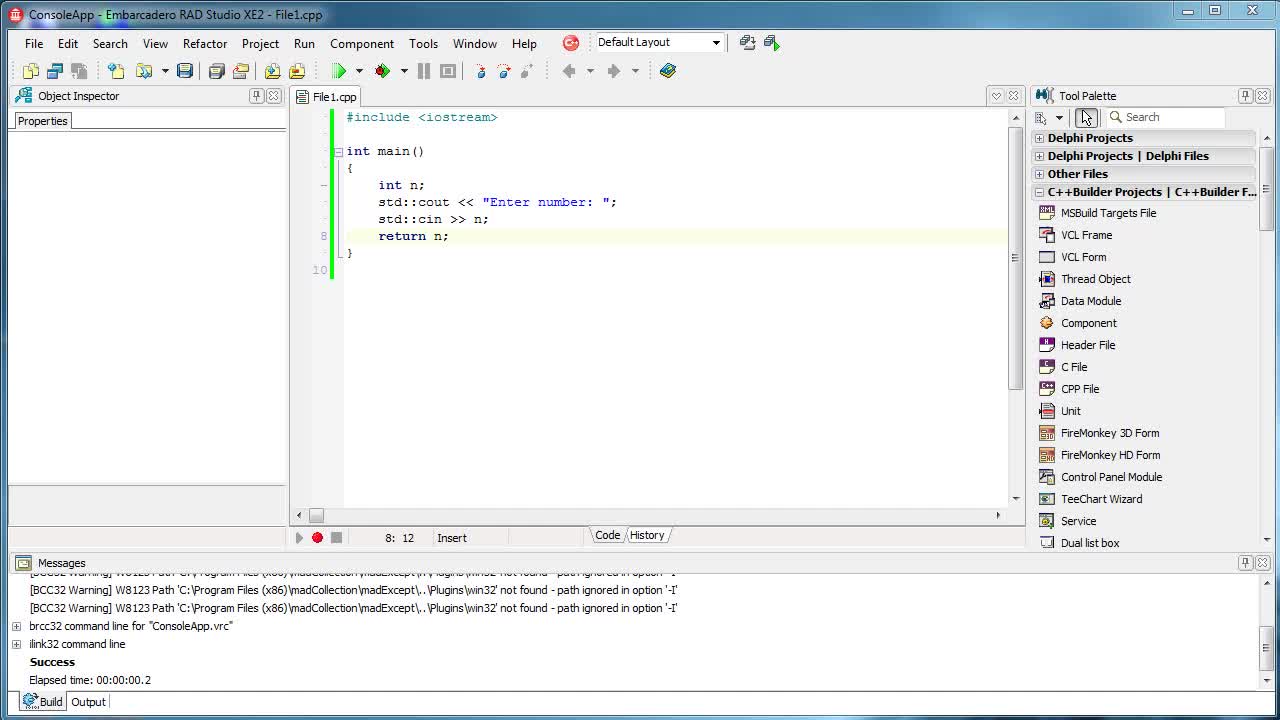Screen dimensions: 1280x720
Task: Click the Help contents book icon
Action: (668, 71)
